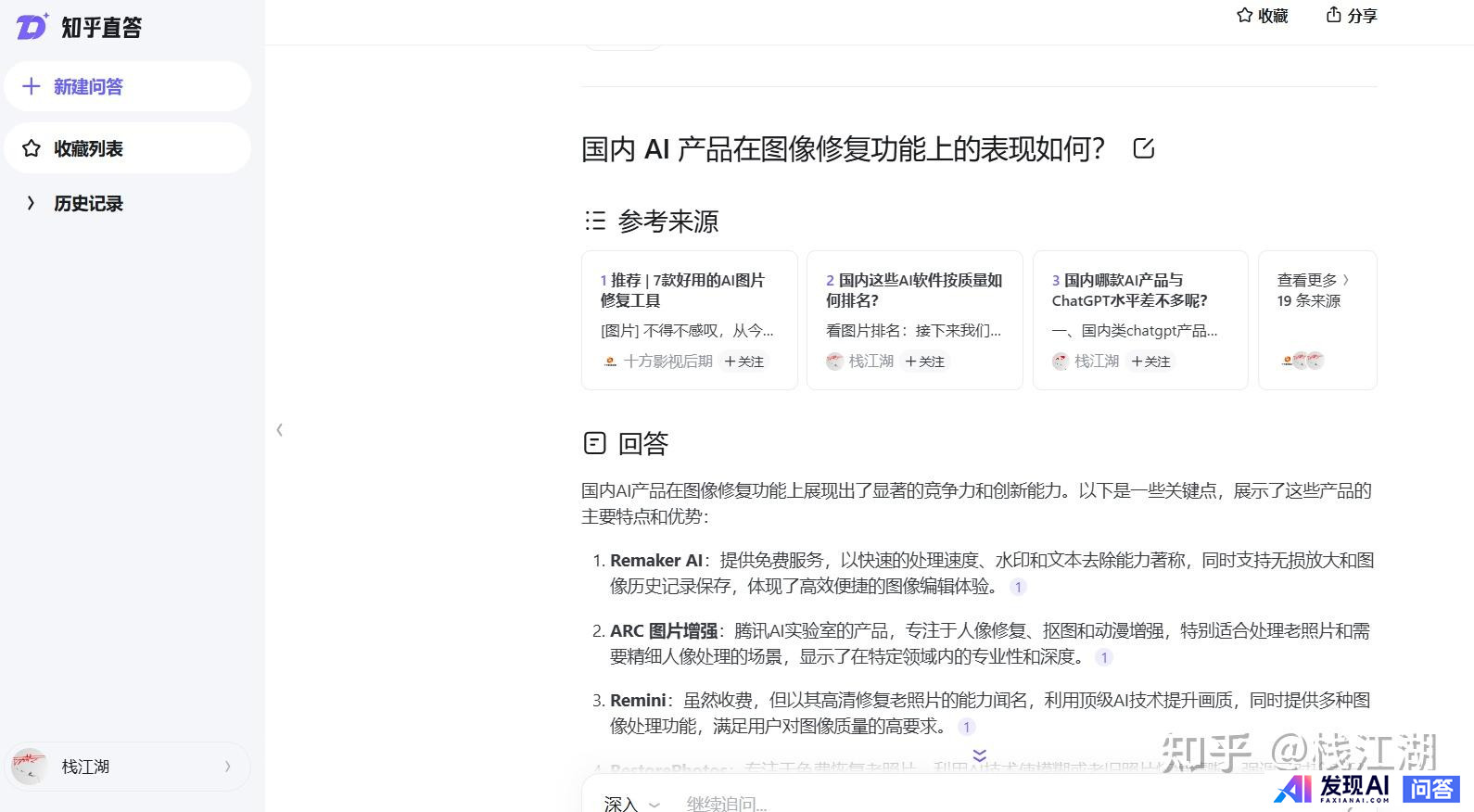Open the 深入 mode dropdown

click(x=631, y=804)
